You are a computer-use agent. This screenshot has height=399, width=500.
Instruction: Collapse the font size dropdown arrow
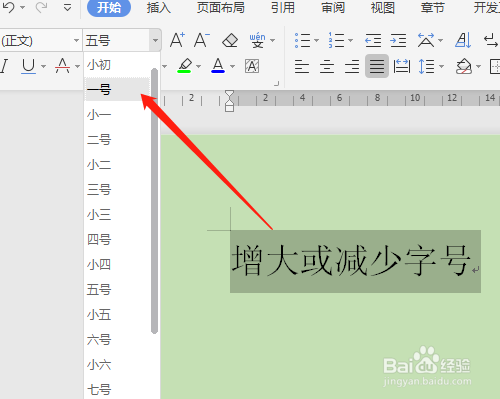pos(155,41)
